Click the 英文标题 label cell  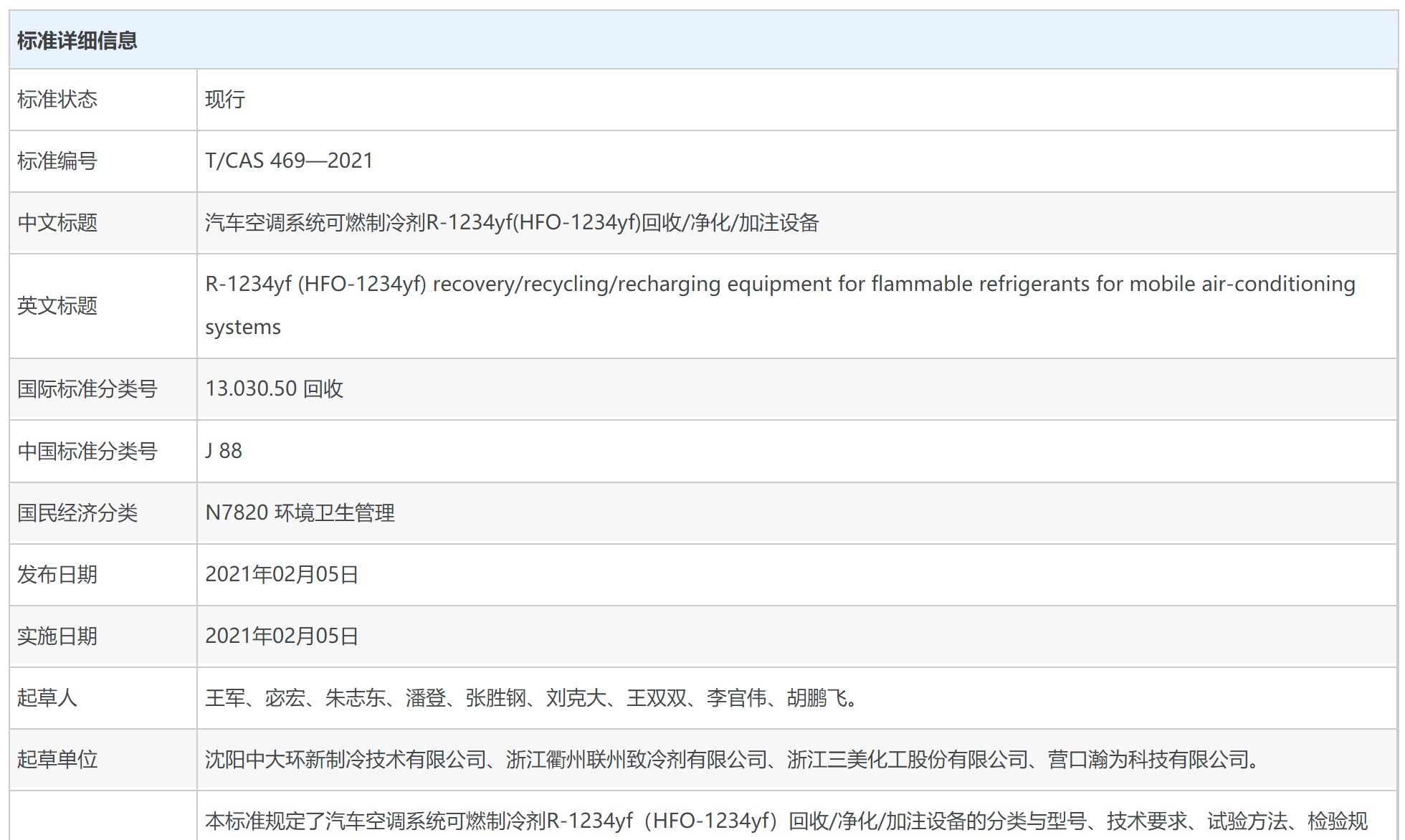pyautogui.click(x=57, y=306)
